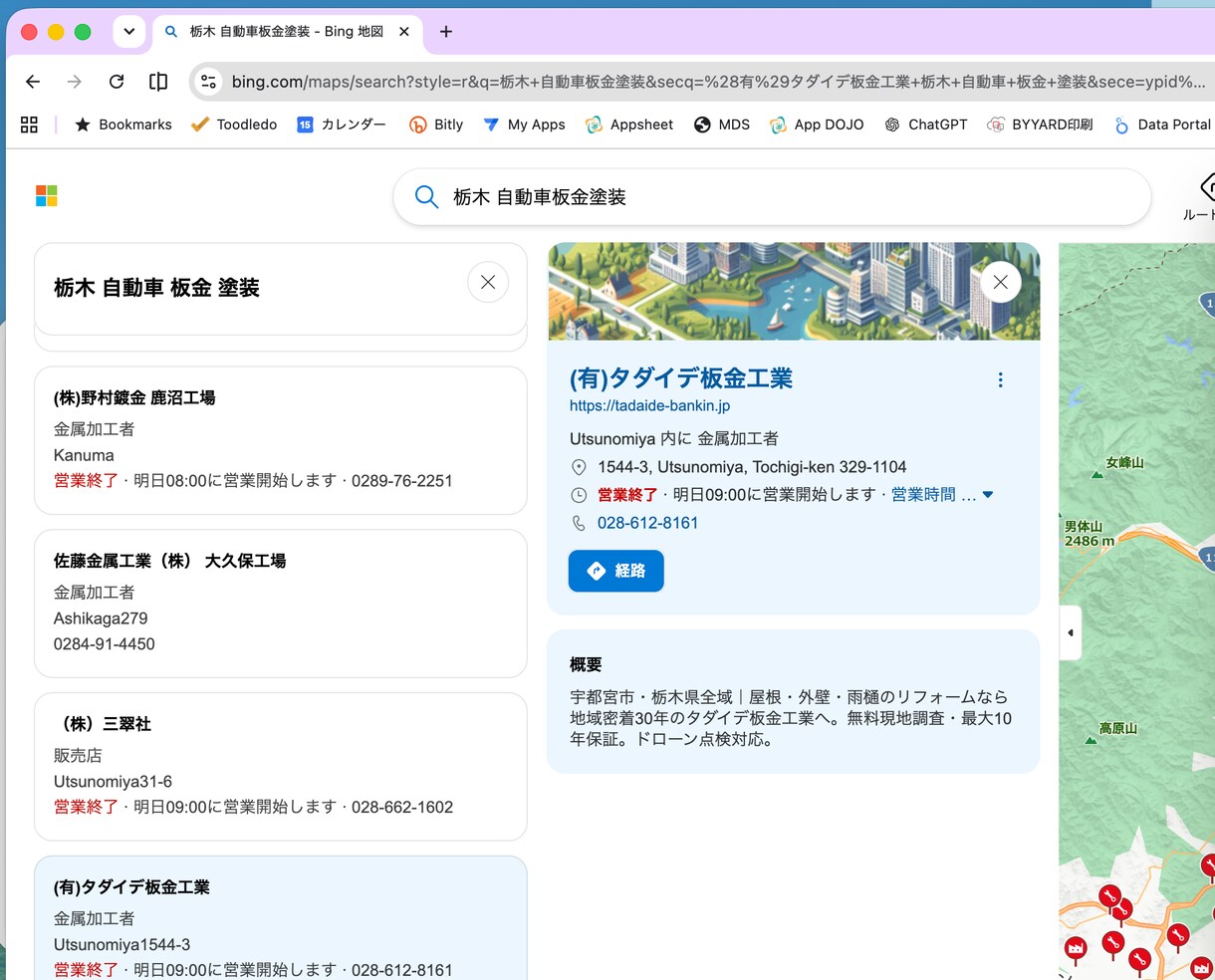Select (株)野村鍍金 鹿沼工場 result
The image size is (1215, 980).
pyautogui.click(x=281, y=440)
